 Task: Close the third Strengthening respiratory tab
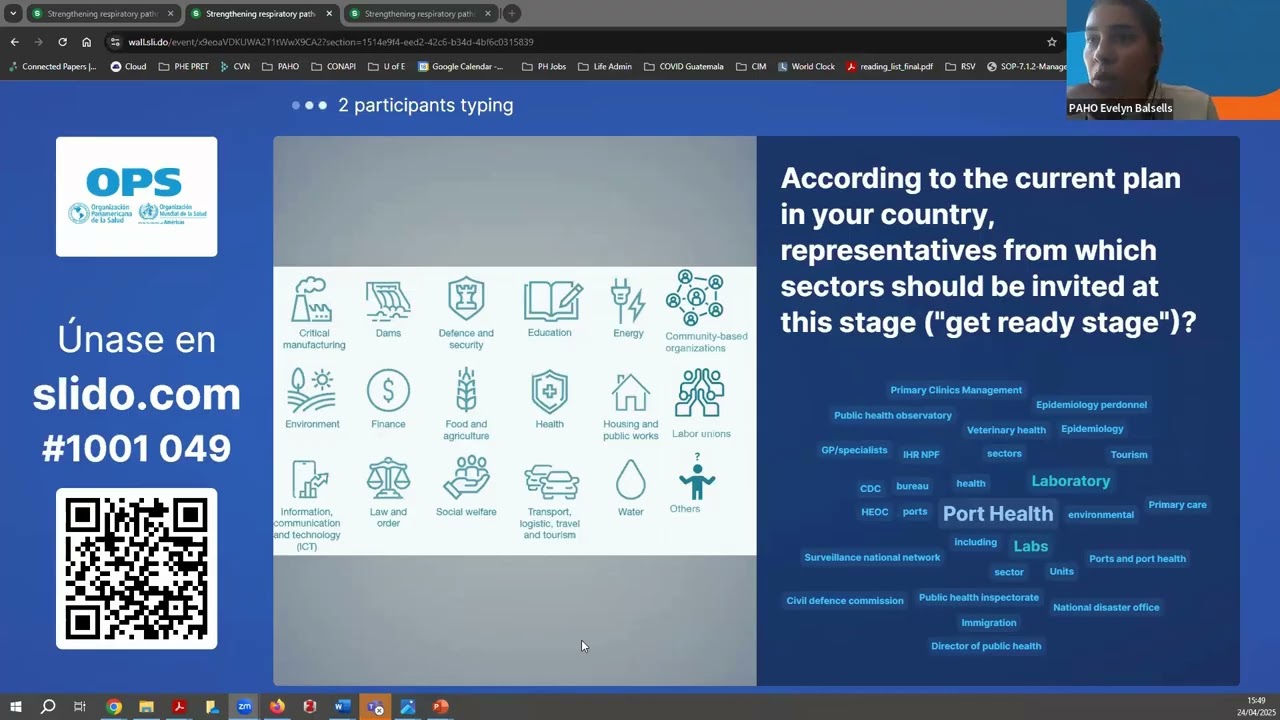click(488, 14)
